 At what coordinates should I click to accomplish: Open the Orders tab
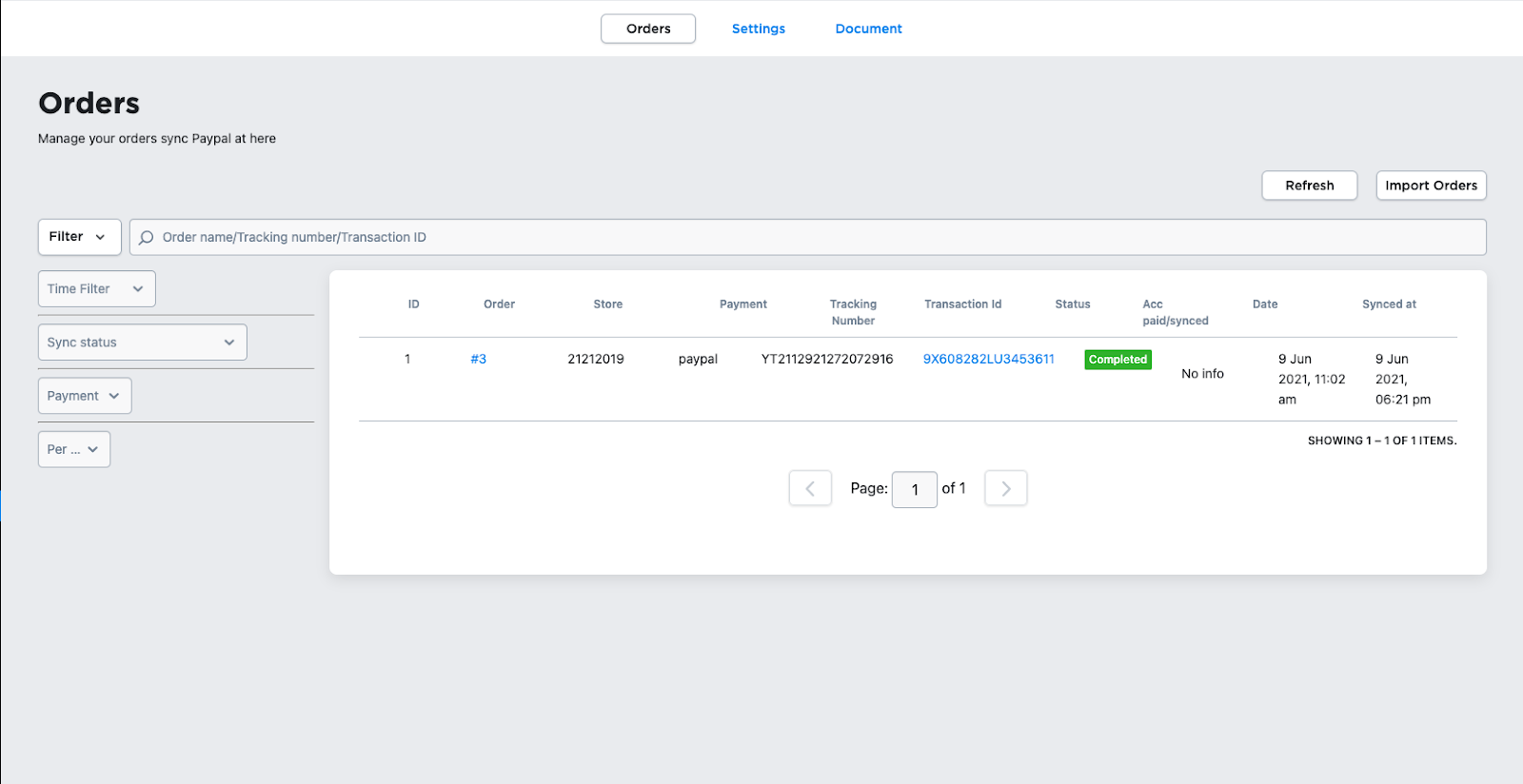coord(648,29)
